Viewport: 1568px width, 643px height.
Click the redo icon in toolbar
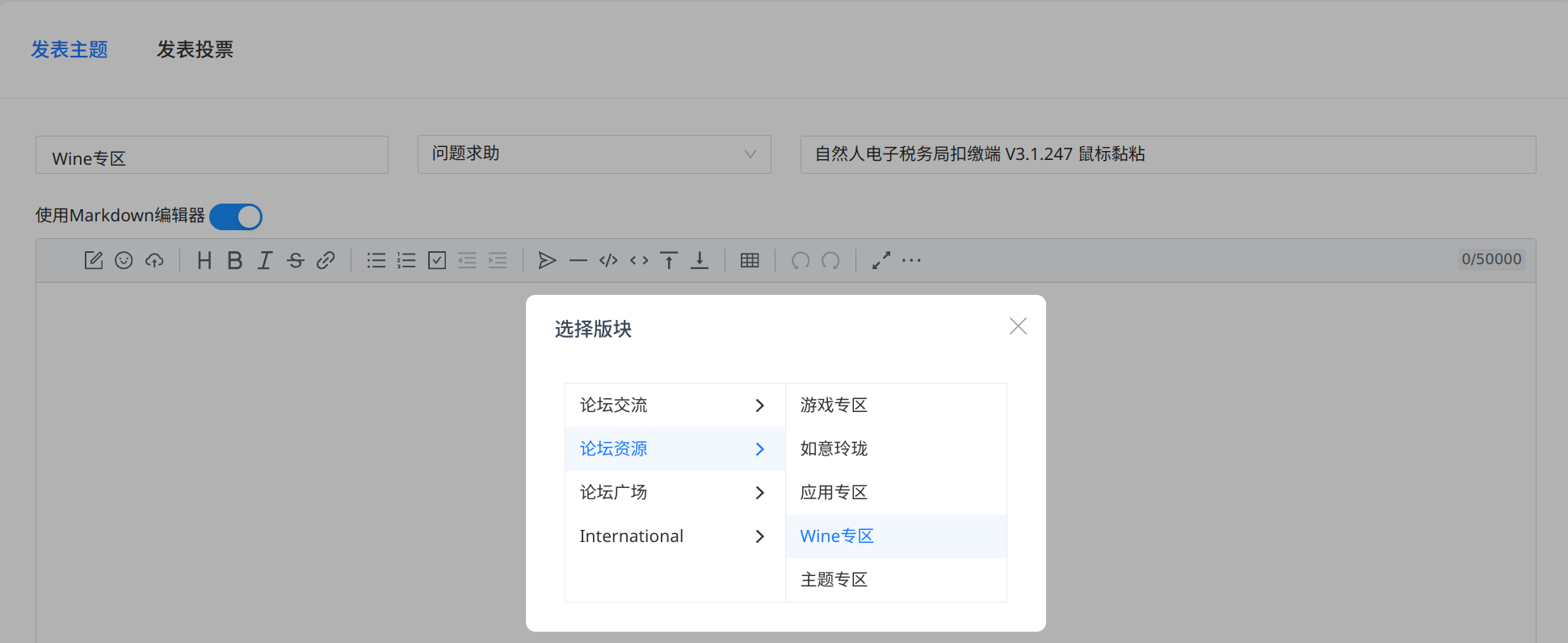click(830, 260)
